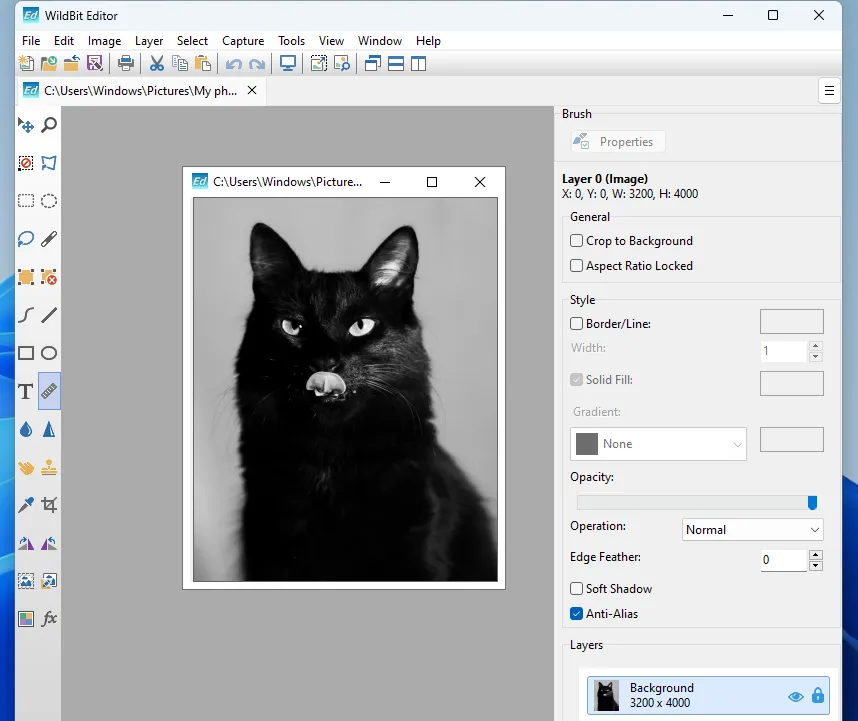858x721 pixels.
Task: Select the Rectangle shape tool
Action: coord(24,353)
